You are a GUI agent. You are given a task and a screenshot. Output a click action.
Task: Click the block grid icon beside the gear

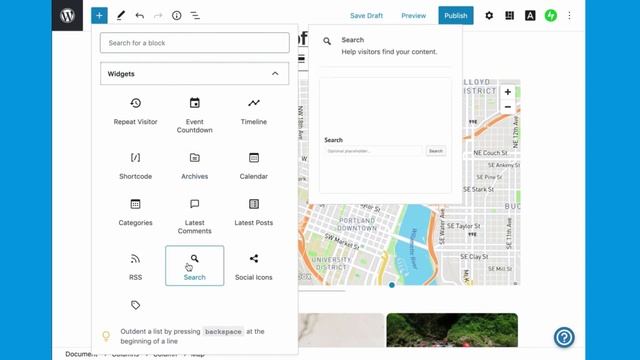[x=509, y=16]
